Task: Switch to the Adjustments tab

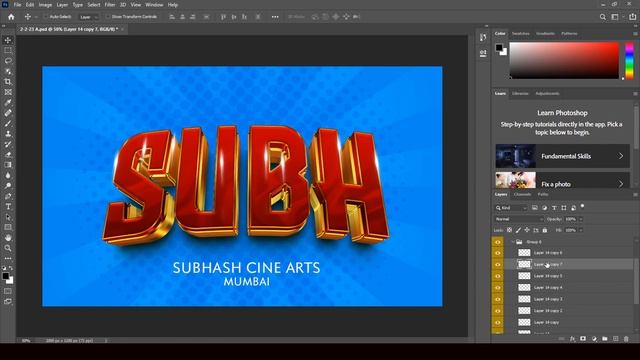Action: pos(547,93)
